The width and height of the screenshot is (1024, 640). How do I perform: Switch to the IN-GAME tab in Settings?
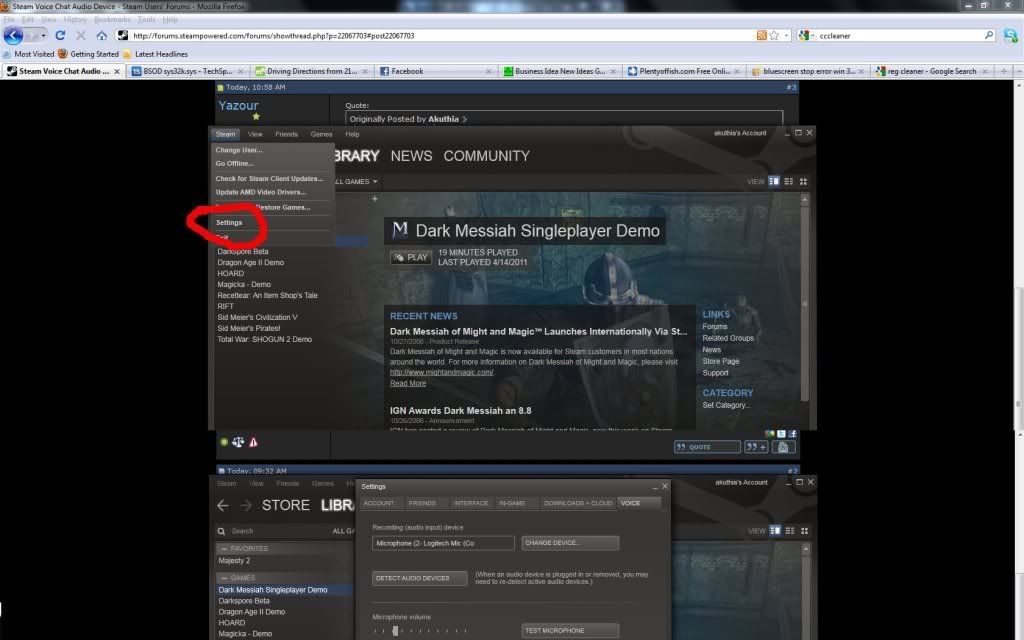pyautogui.click(x=512, y=503)
